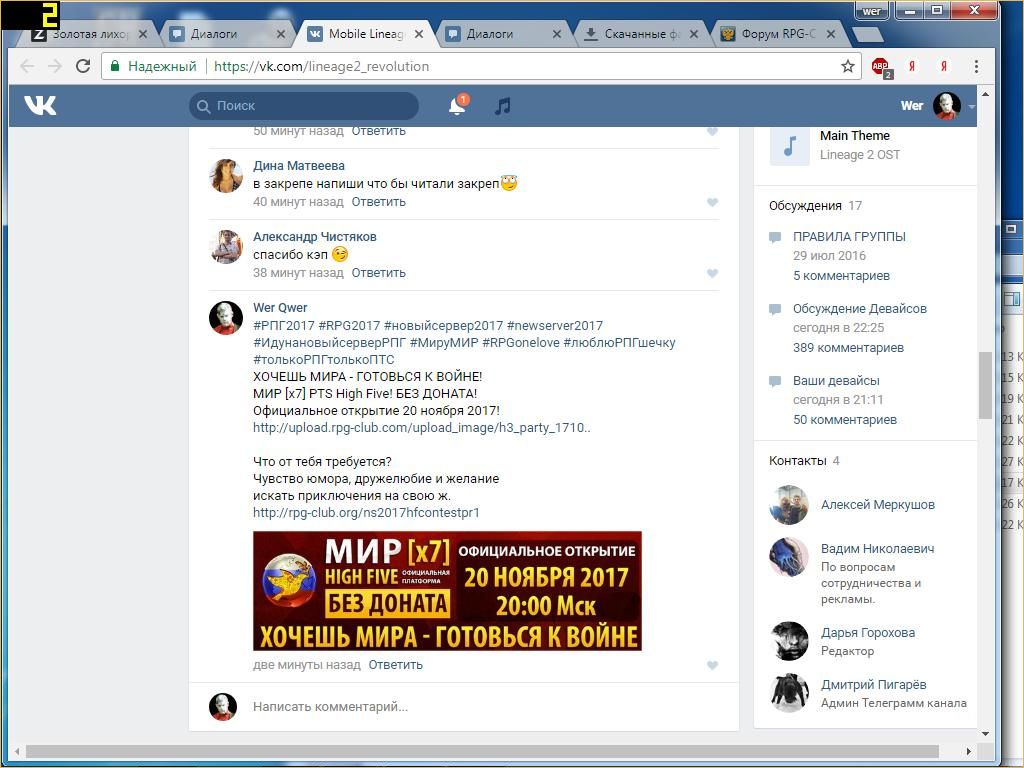Open contact Дарья Горохова

[x=868, y=633]
